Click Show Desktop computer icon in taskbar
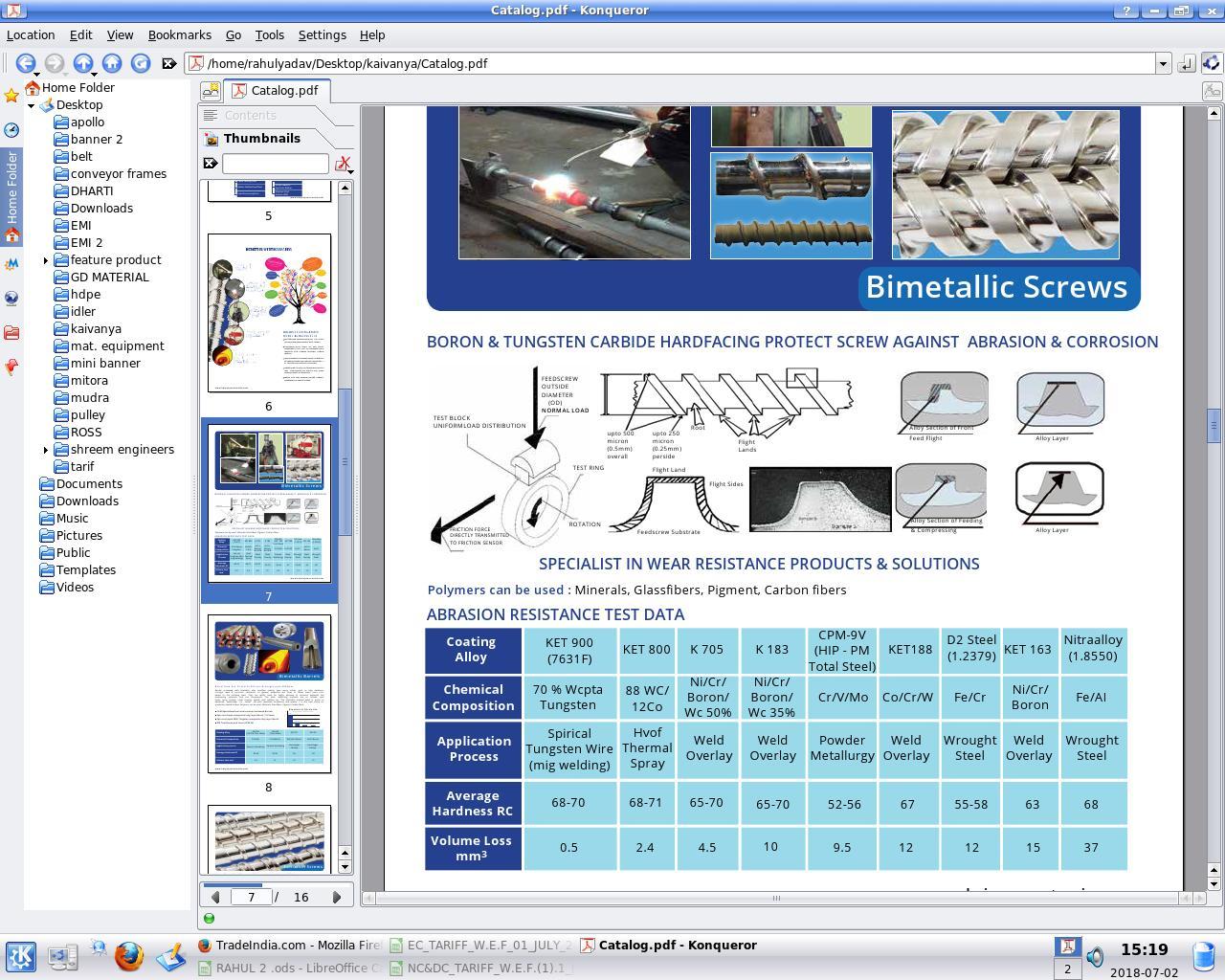The height and width of the screenshot is (980, 1225). (x=63, y=955)
